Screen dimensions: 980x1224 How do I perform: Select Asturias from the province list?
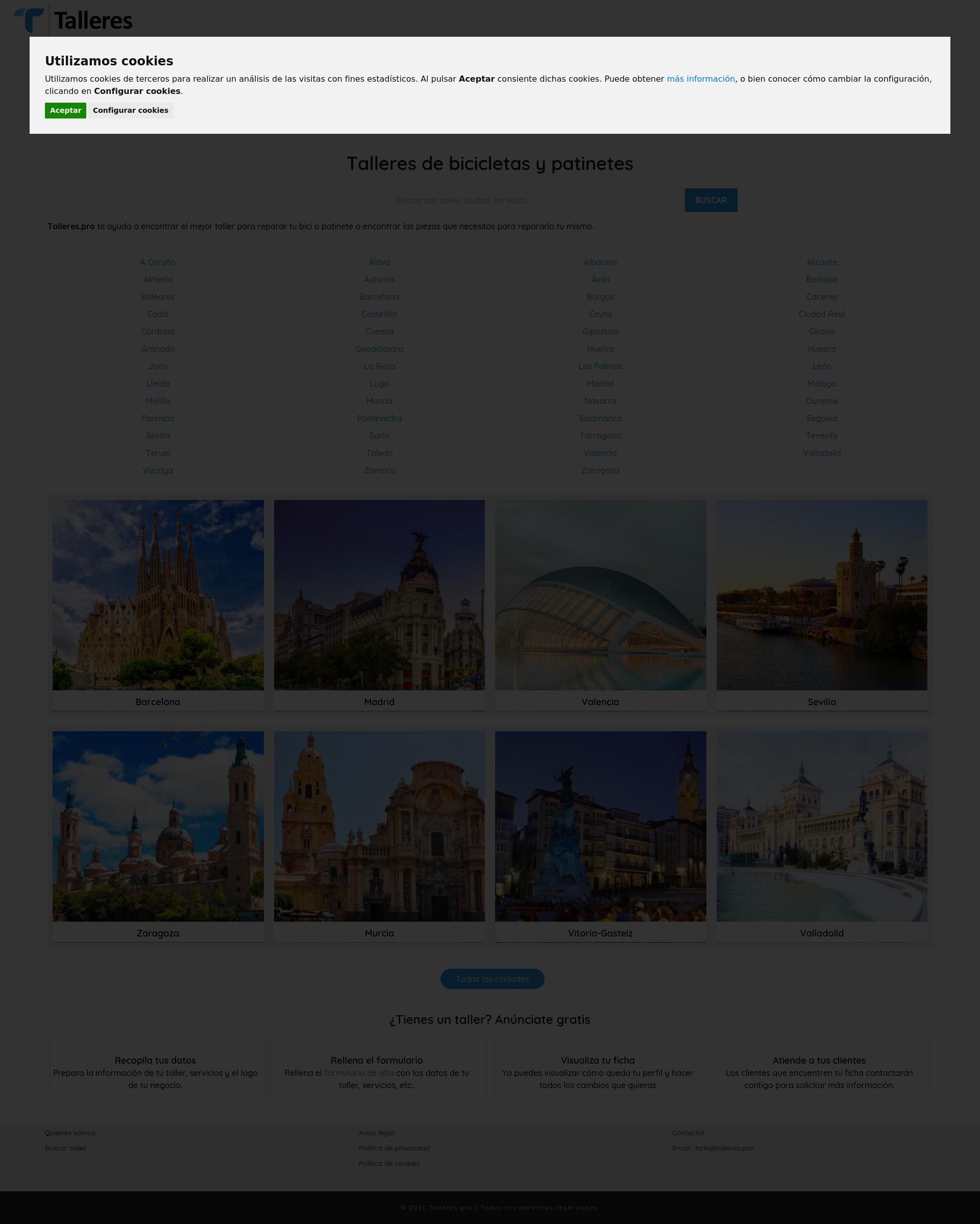[x=379, y=280]
